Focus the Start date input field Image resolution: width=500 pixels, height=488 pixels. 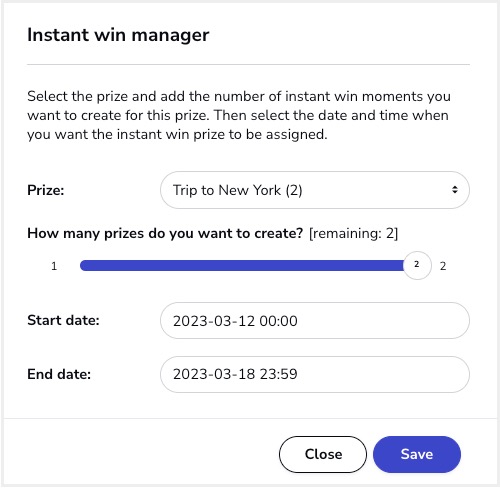[315, 321]
